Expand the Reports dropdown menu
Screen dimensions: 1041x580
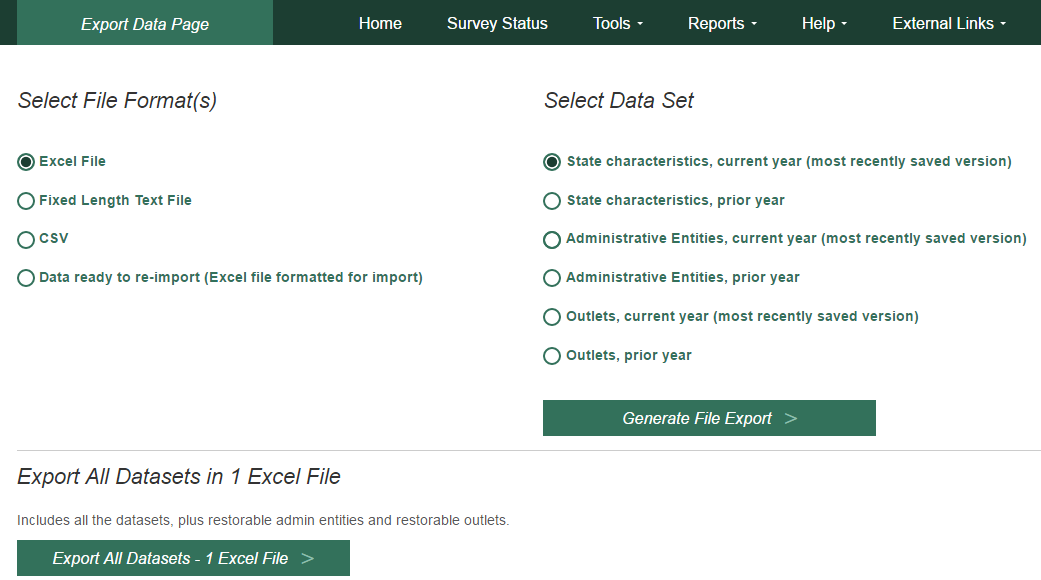tap(722, 23)
